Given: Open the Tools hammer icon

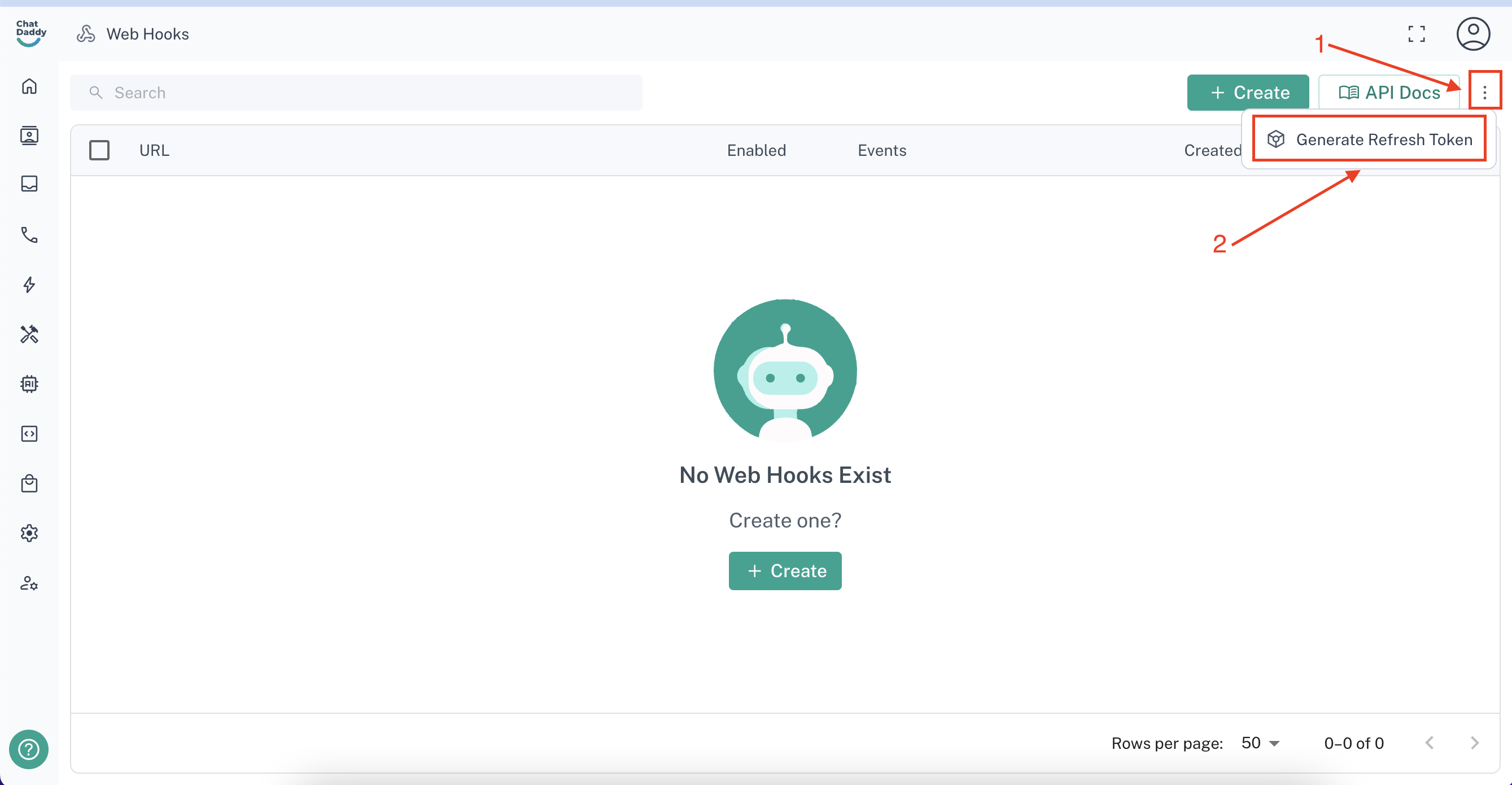Looking at the screenshot, I should point(29,334).
